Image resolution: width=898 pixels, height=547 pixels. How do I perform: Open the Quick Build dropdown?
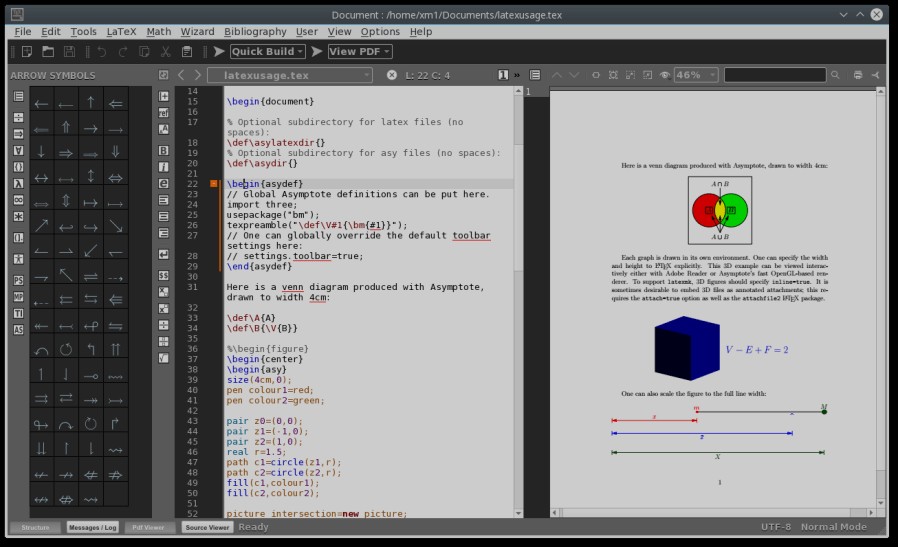pyautogui.click(x=268, y=51)
